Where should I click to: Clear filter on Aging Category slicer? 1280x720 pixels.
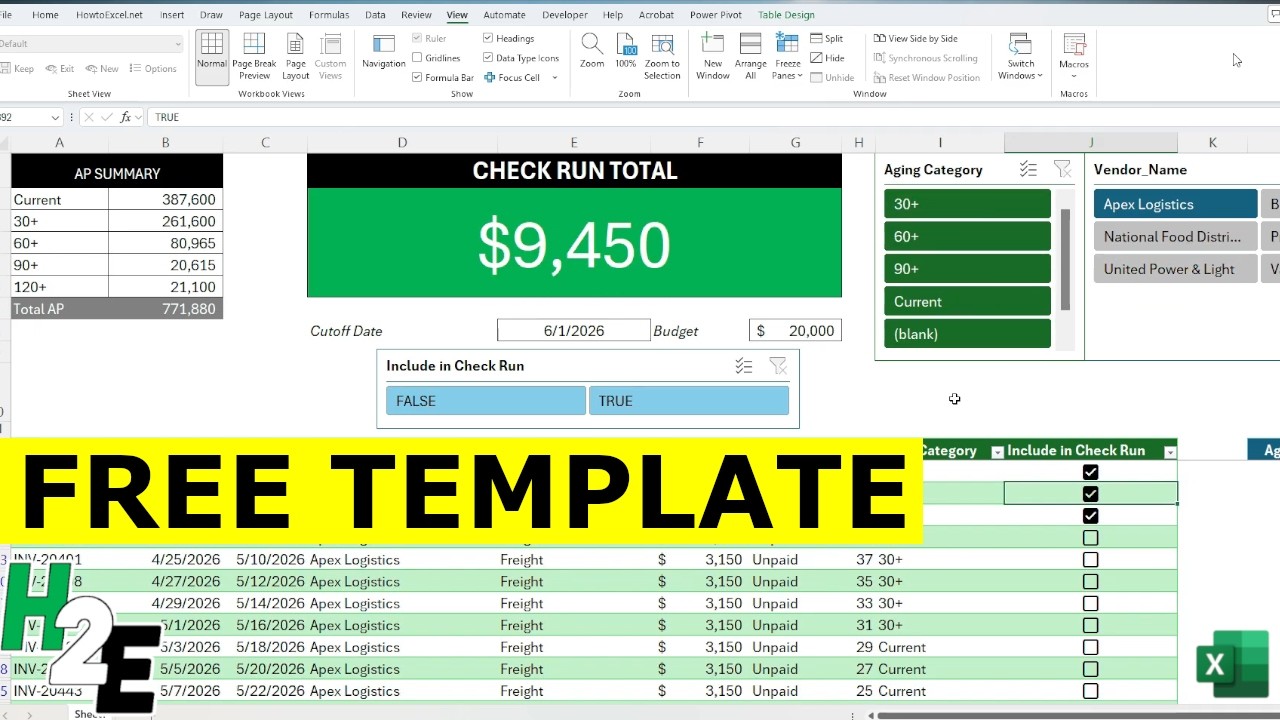pyautogui.click(x=1062, y=170)
